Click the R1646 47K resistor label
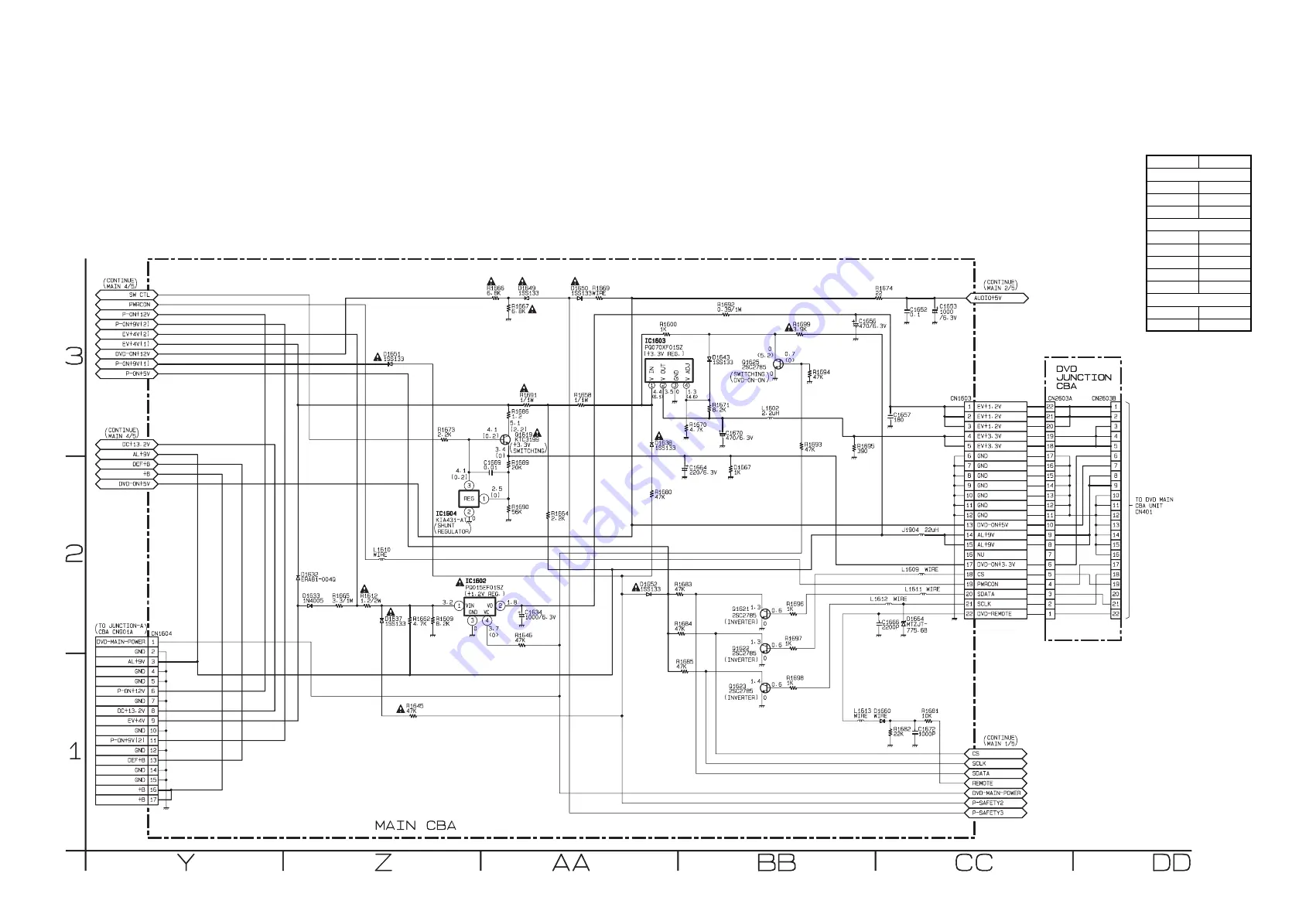The height and width of the screenshot is (921, 1316). point(524,638)
